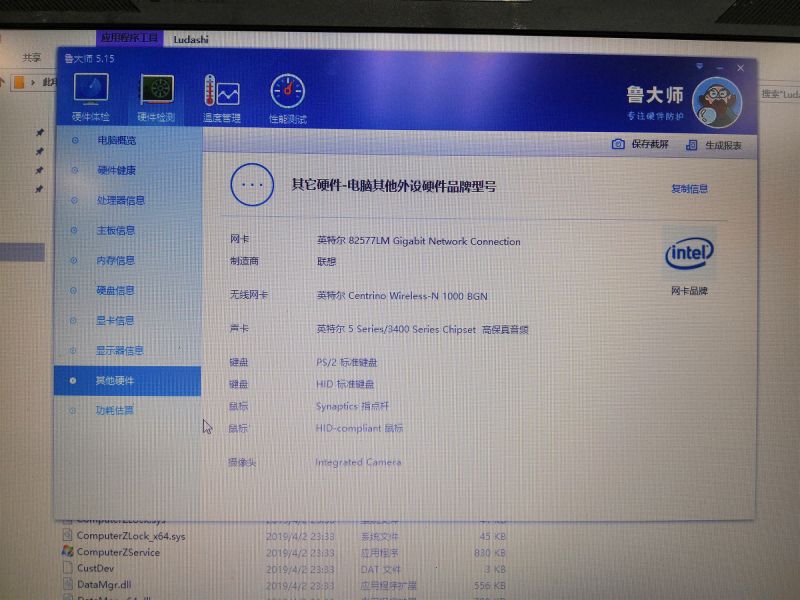The width and height of the screenshot is (800, 600).
Task: Click the DAT 文件 type cell
Action: coord(381,569)
